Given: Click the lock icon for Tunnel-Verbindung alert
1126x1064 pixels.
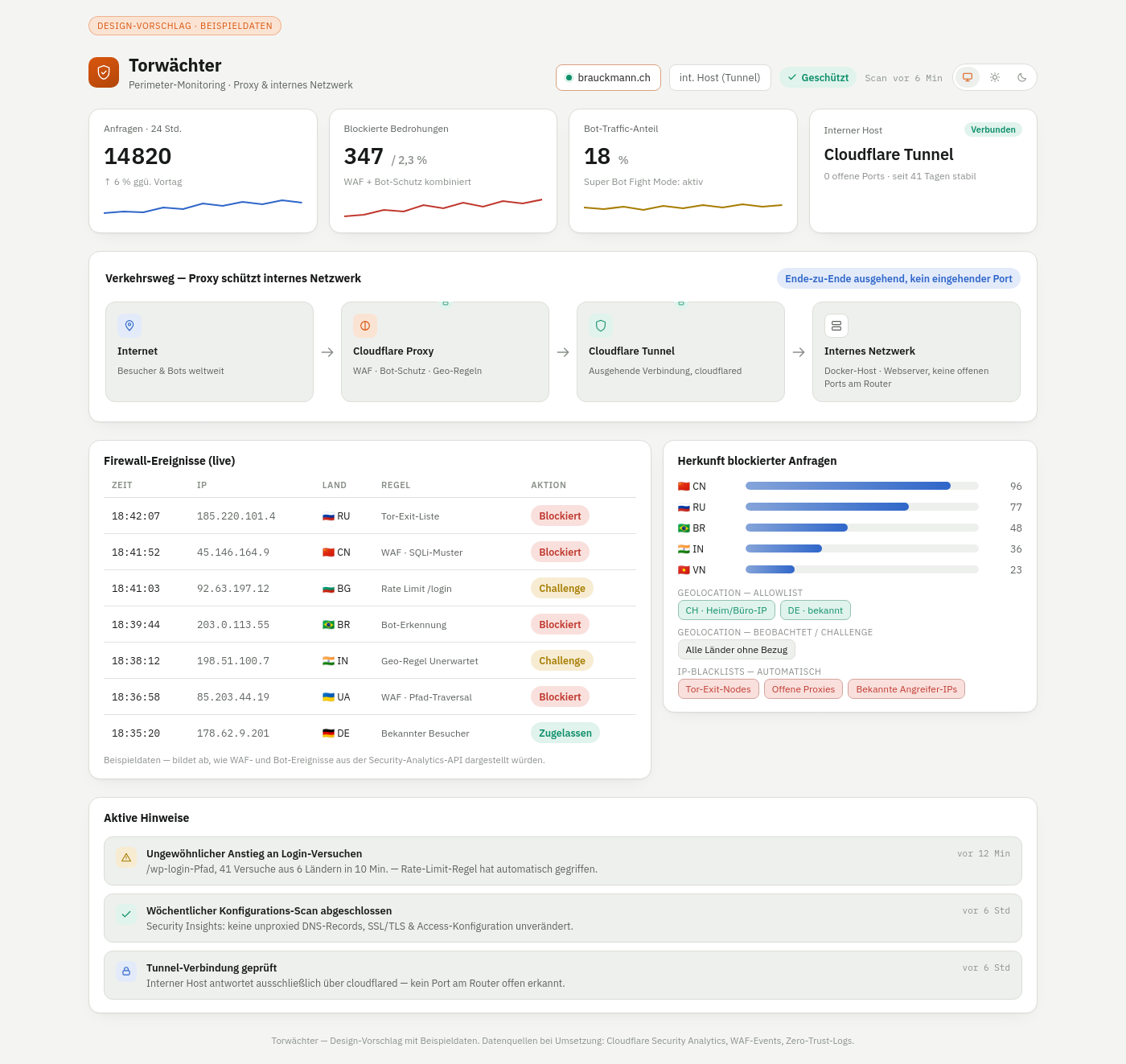Looking at the screenshot, I should (126, 972).
